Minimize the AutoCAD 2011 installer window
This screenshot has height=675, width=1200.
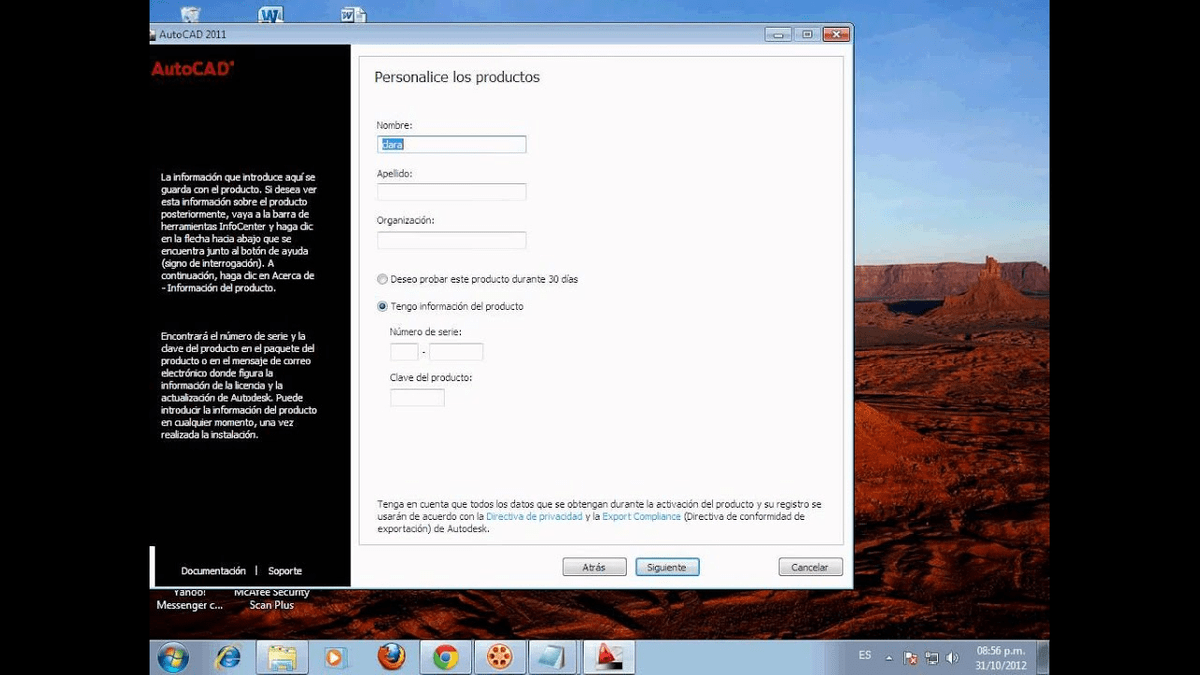779,34
